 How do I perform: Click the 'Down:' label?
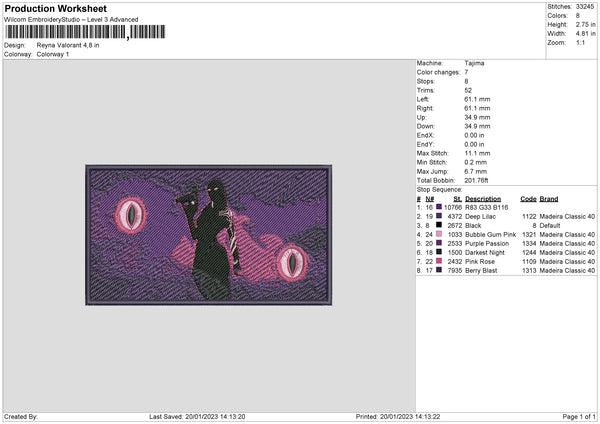point(426,126)
